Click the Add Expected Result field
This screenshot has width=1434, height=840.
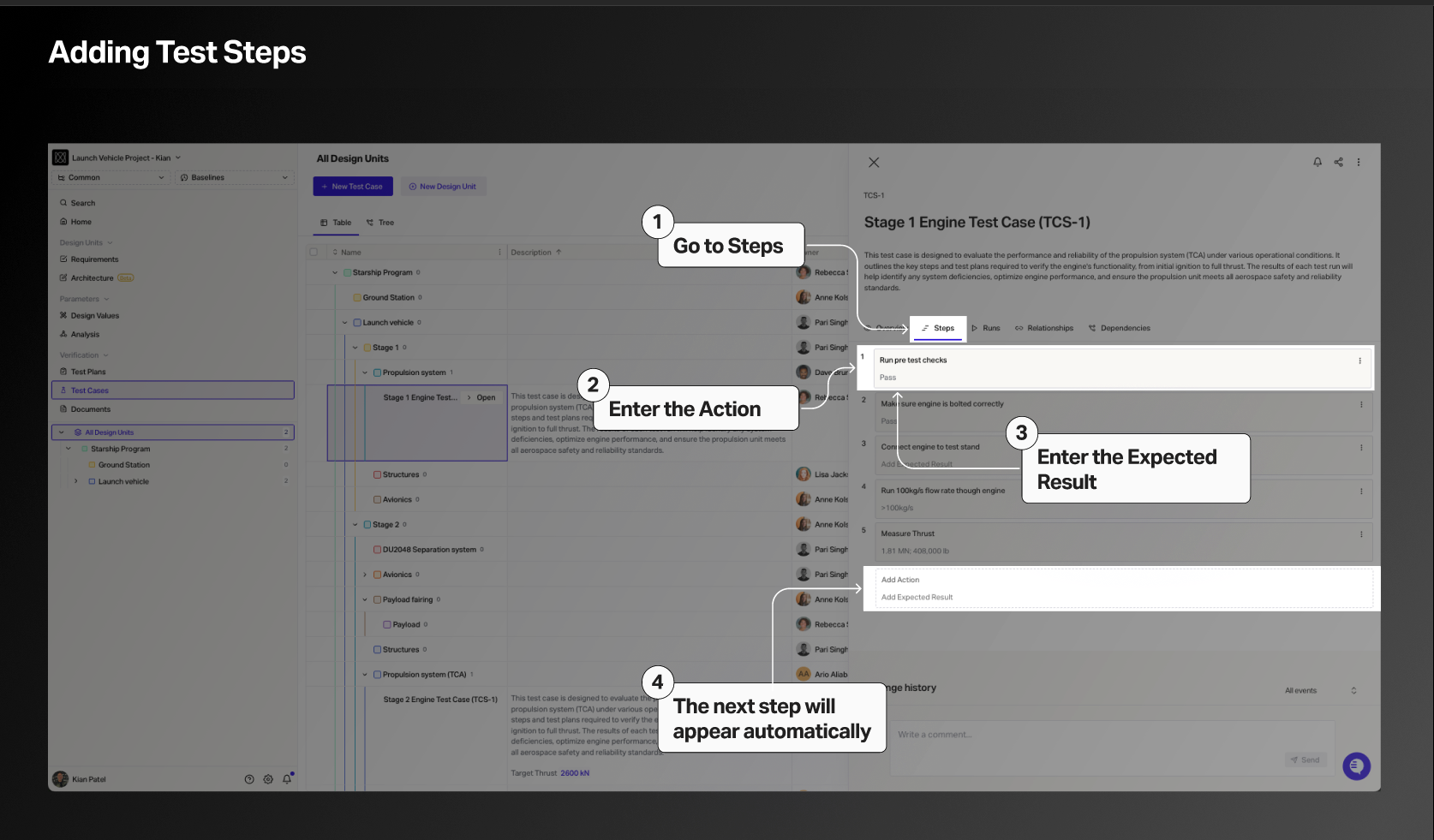click(x=917, y=597)
